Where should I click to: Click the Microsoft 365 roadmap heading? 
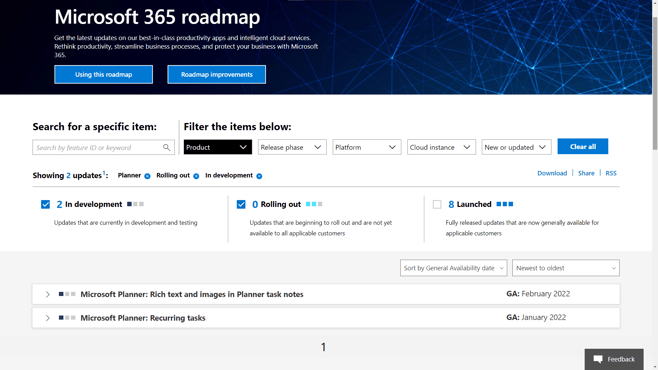157,17
